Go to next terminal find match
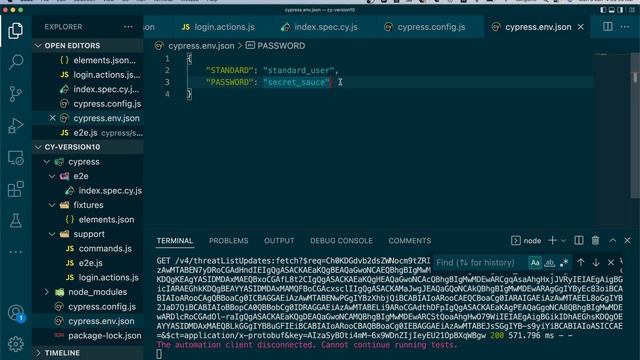This screenshot has height=360, width=640. pyautogui.click(x=596, y=262)
